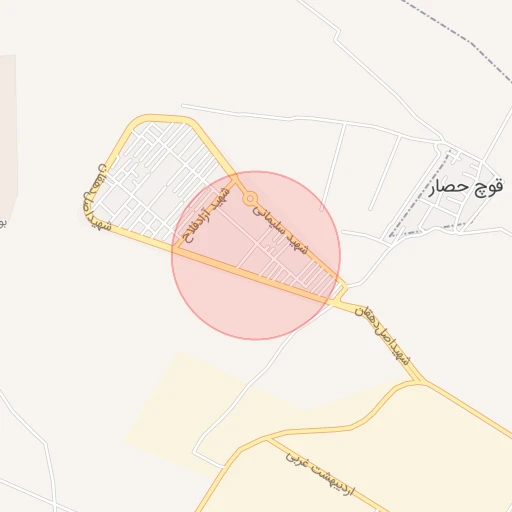This screenshot has height=512, width=512.
Task: Click the قوچ حصار village label
Action: click(466, 188)
